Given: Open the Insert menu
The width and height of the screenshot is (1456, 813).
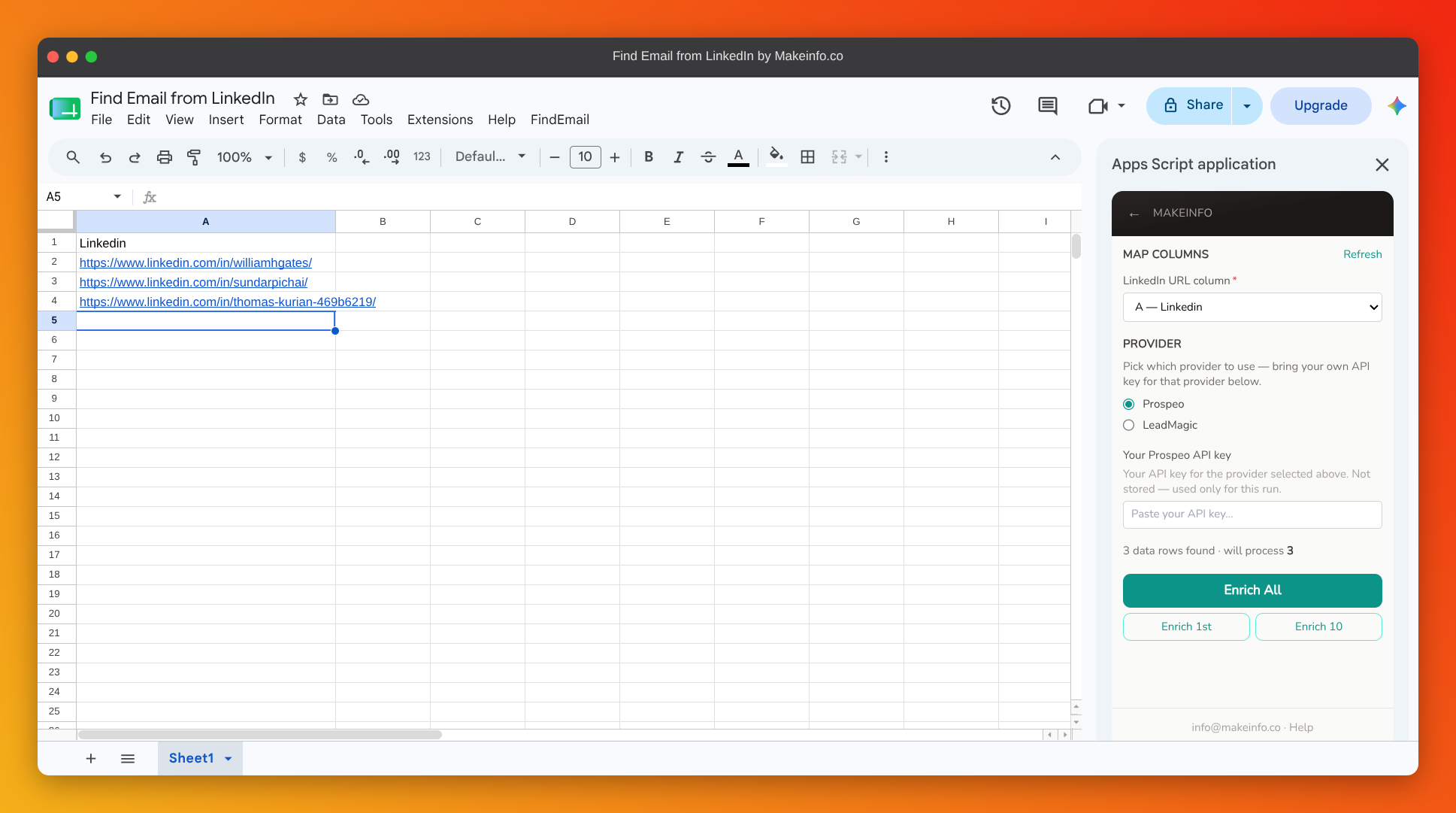Looking at the screenshot, I should [226, 120].
